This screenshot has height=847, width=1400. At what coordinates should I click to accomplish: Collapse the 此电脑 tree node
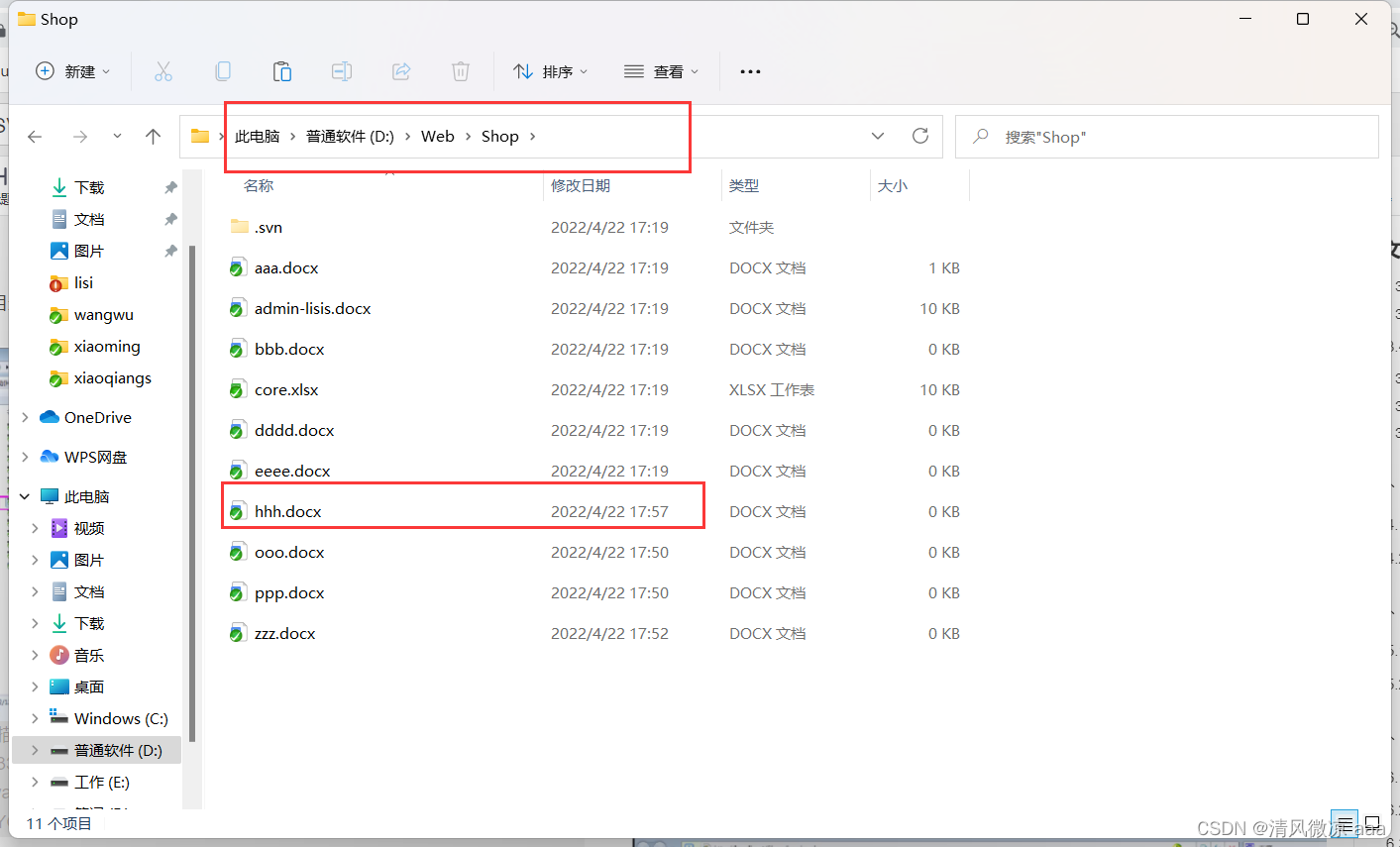pyautogui.click(x=25, y=496)
